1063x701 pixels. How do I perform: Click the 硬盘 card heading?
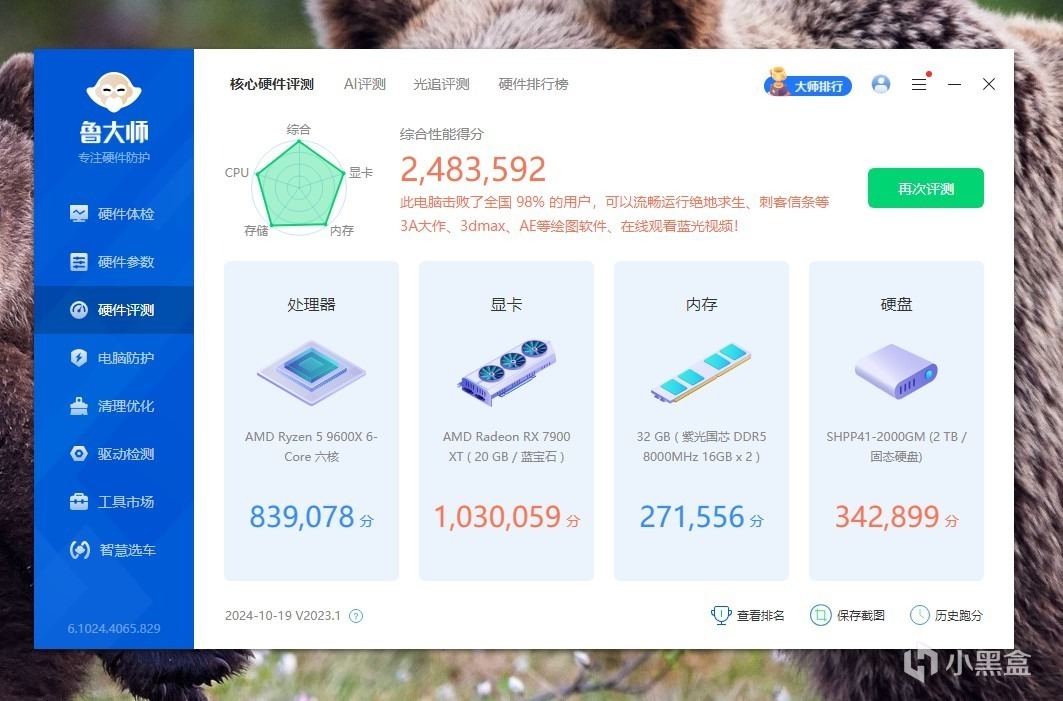coord(896,304)
